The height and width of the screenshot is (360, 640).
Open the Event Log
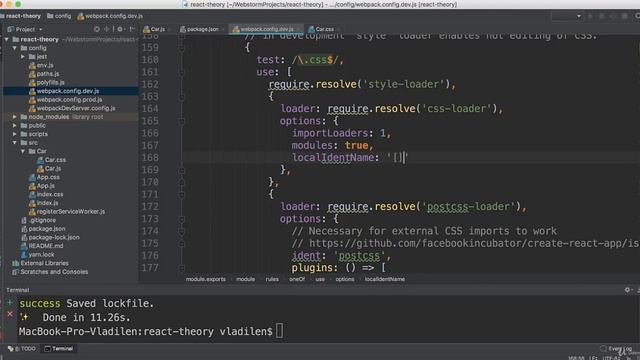(x=616, y=349)
